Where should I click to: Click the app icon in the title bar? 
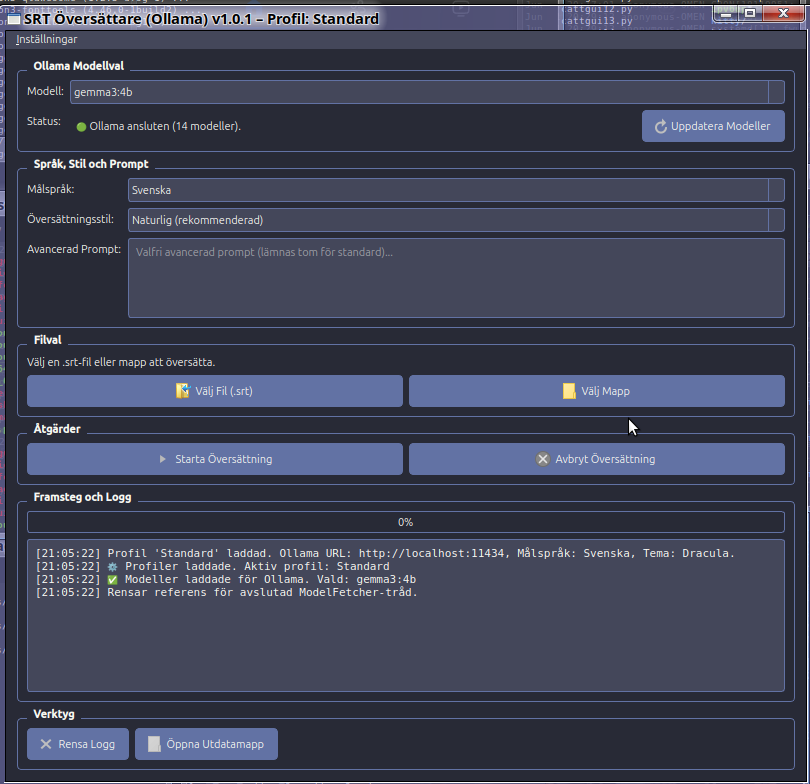point(14,20)
